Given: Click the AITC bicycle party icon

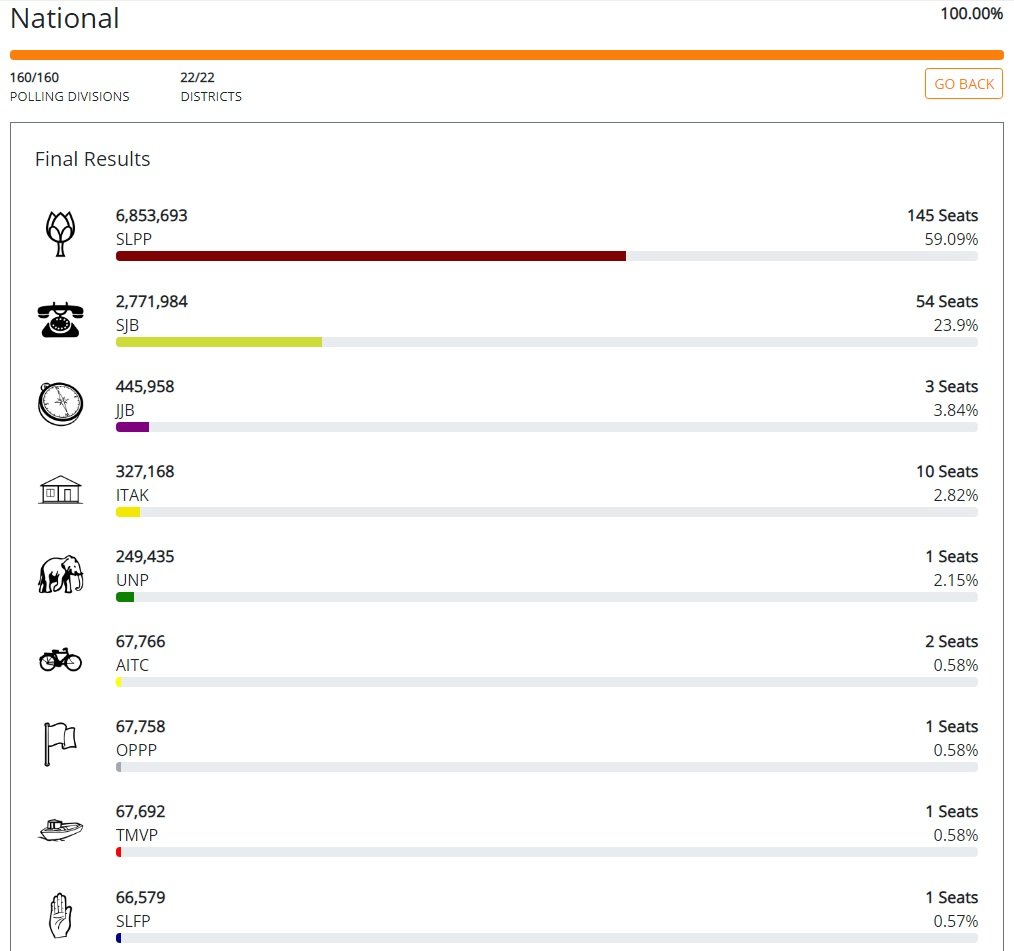Looking at the screenshot, I should click(x=60, y=659).
